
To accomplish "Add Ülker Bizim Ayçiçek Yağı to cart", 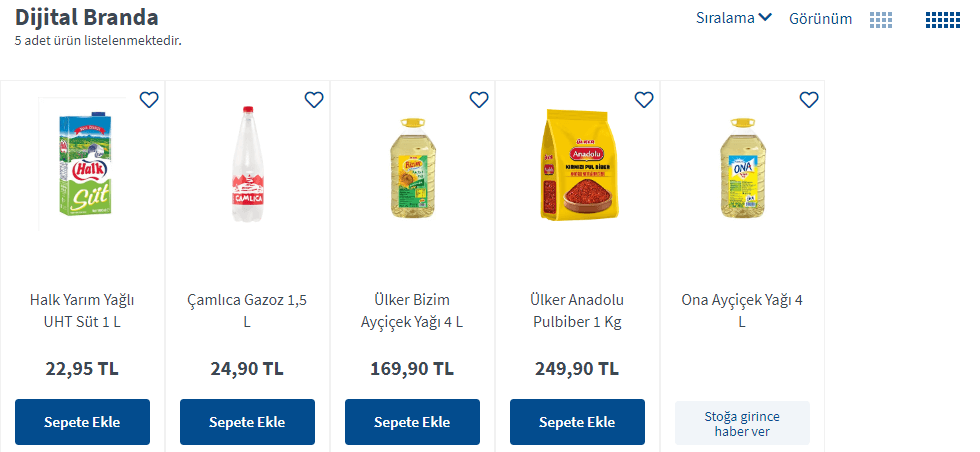I will (x=412, y=422).
